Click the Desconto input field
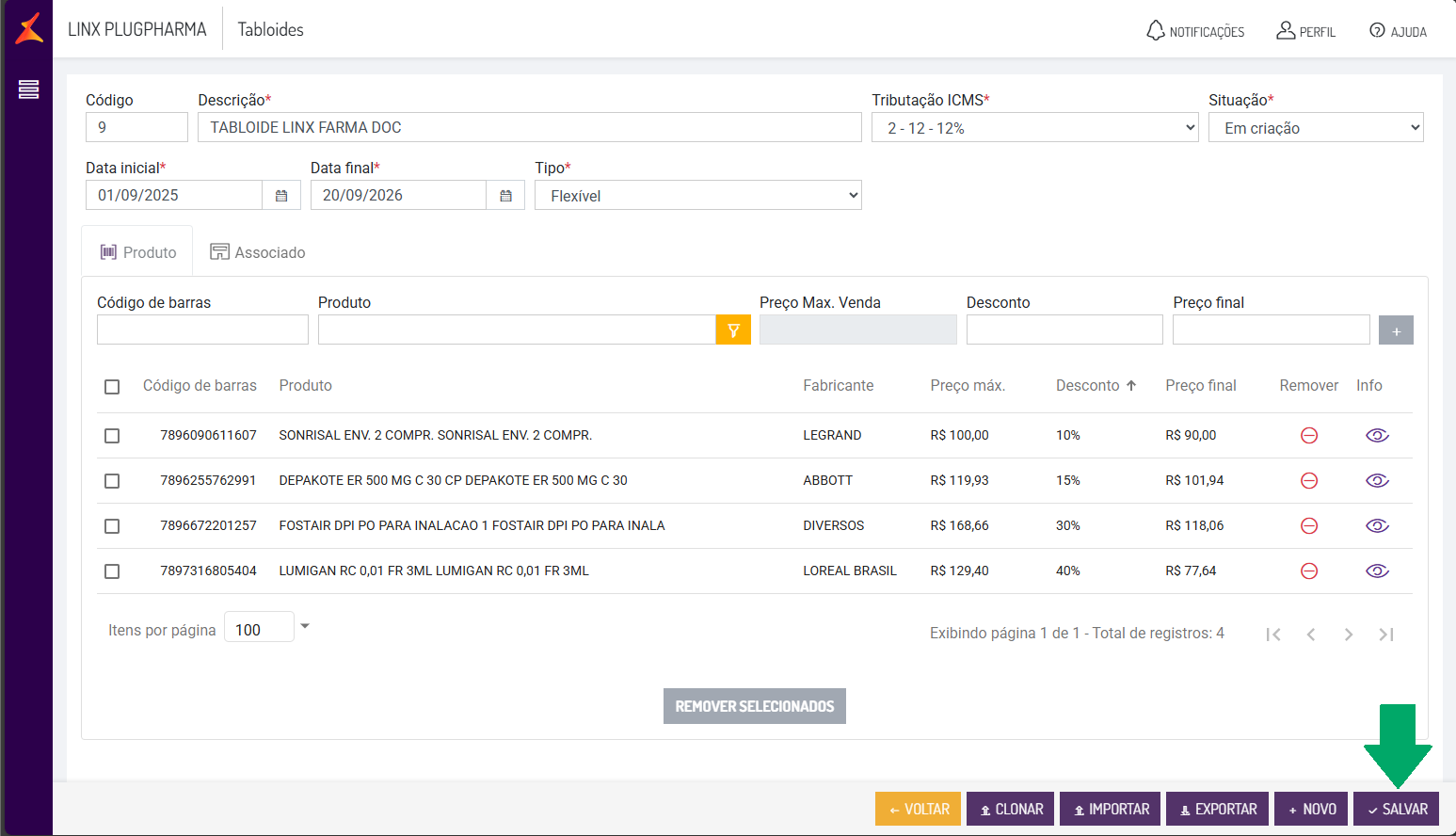The height and width of the screenshot is (836, 1456). [1064, 330]
